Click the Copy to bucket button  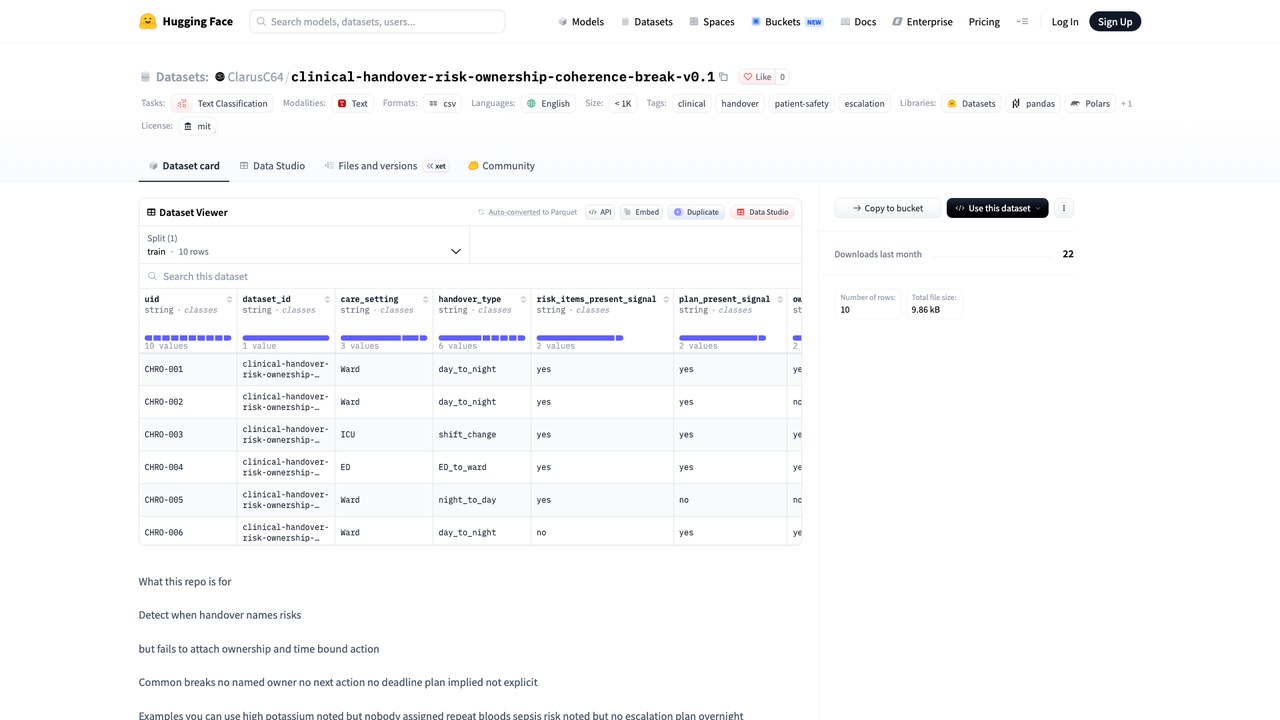888,208
